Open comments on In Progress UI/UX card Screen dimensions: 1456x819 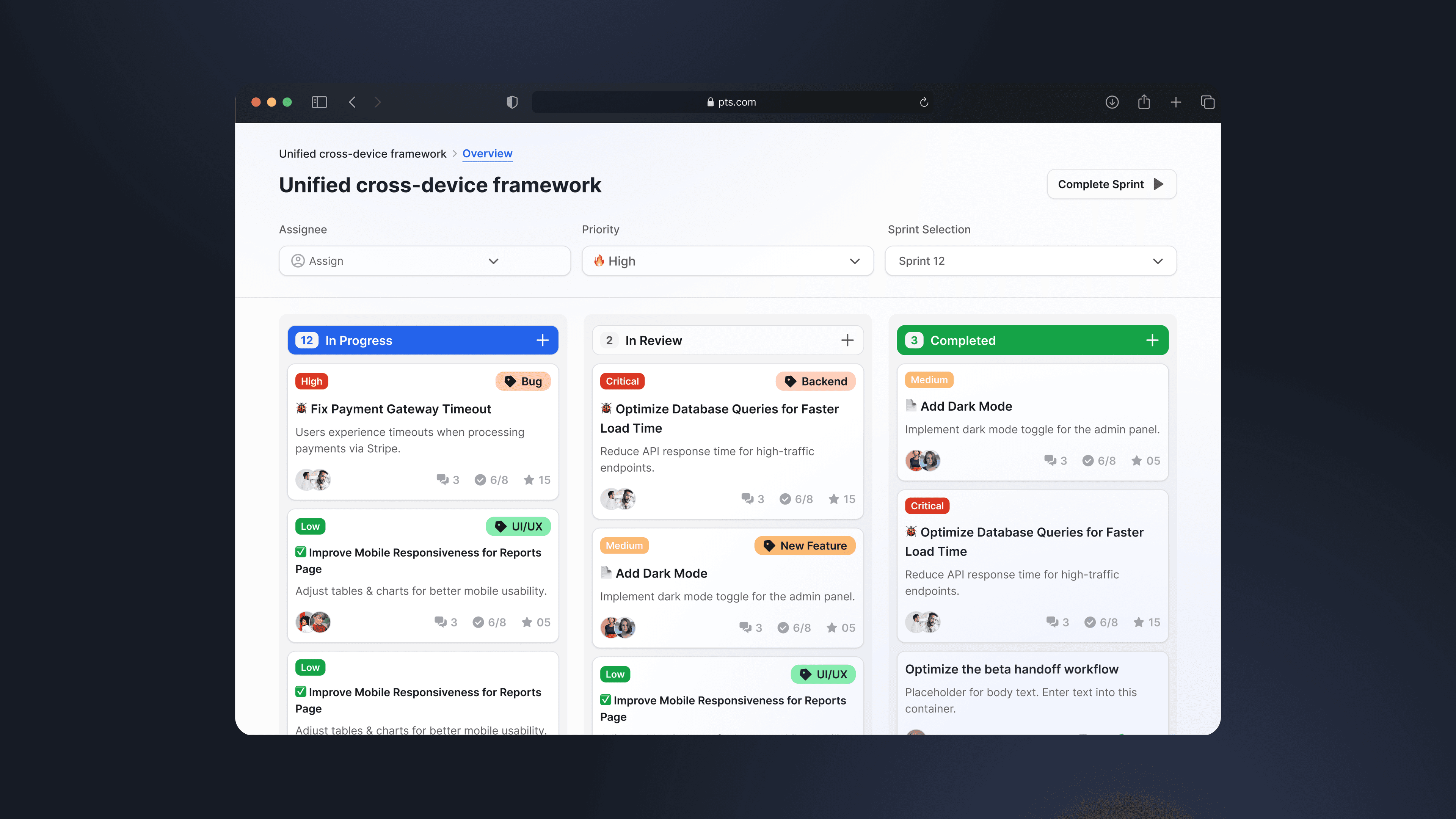point(446,622)
